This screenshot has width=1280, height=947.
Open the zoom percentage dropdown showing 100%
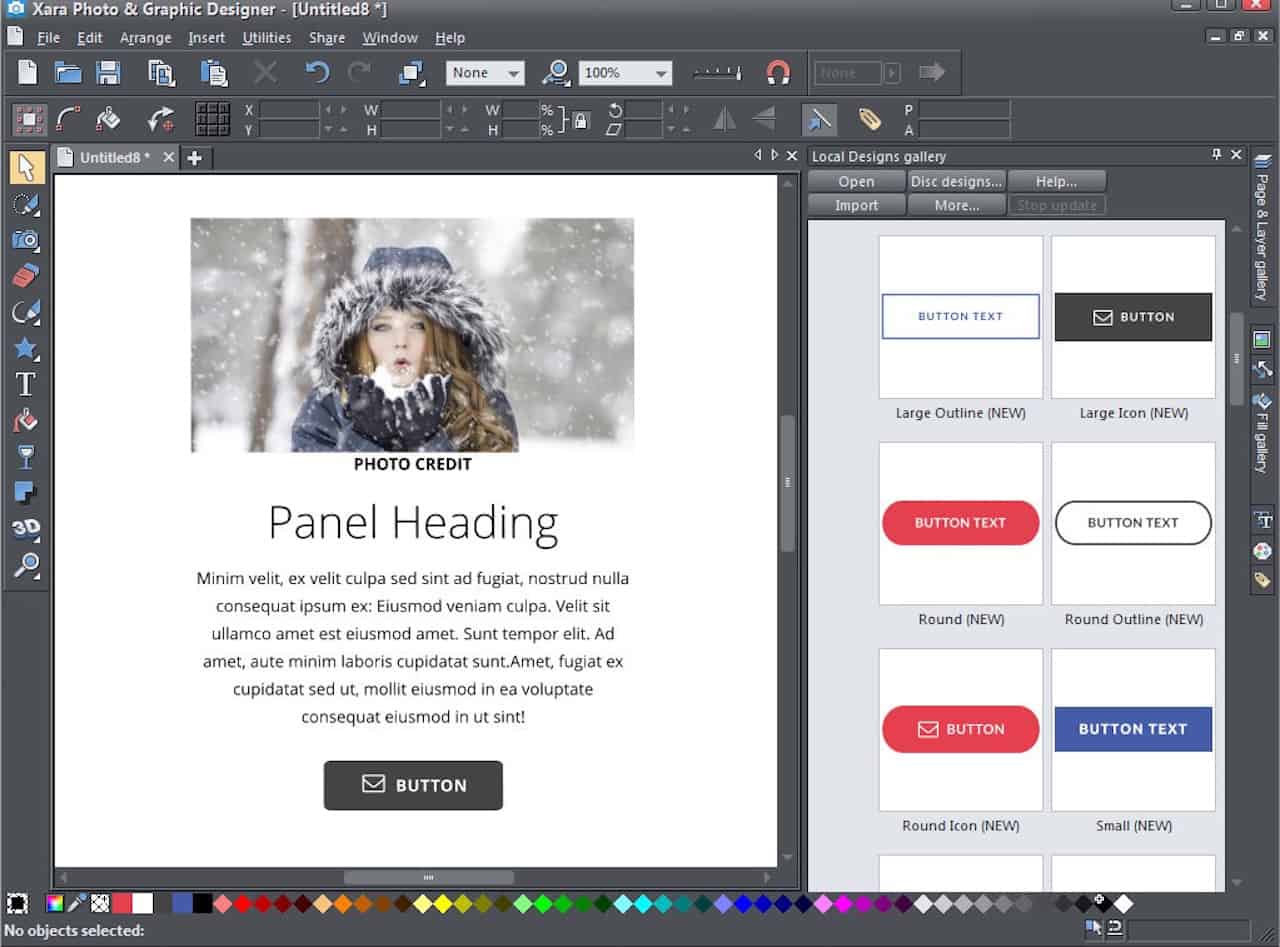click(x=624, y=73)
